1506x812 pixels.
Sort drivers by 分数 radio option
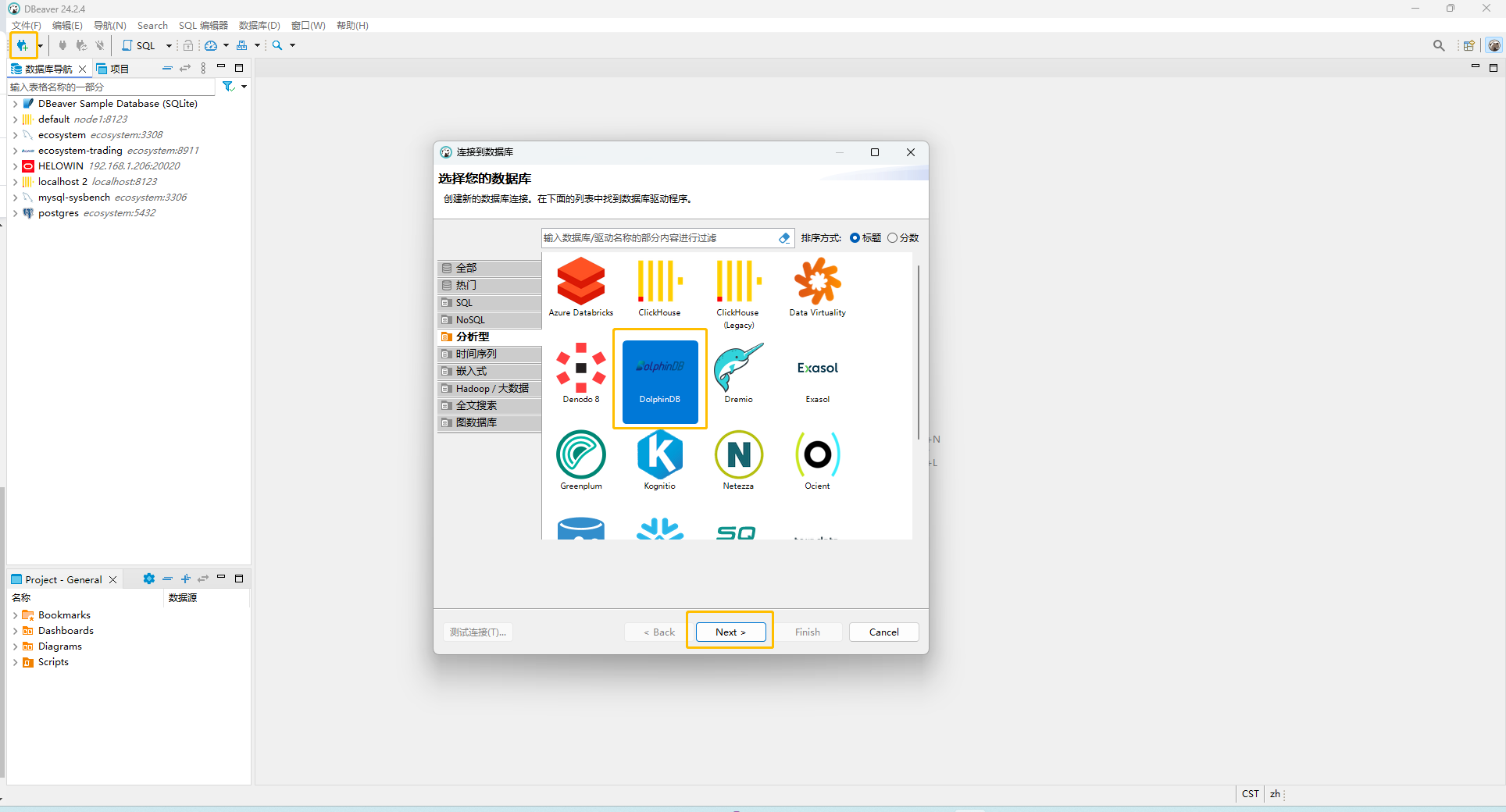(892, 238)
